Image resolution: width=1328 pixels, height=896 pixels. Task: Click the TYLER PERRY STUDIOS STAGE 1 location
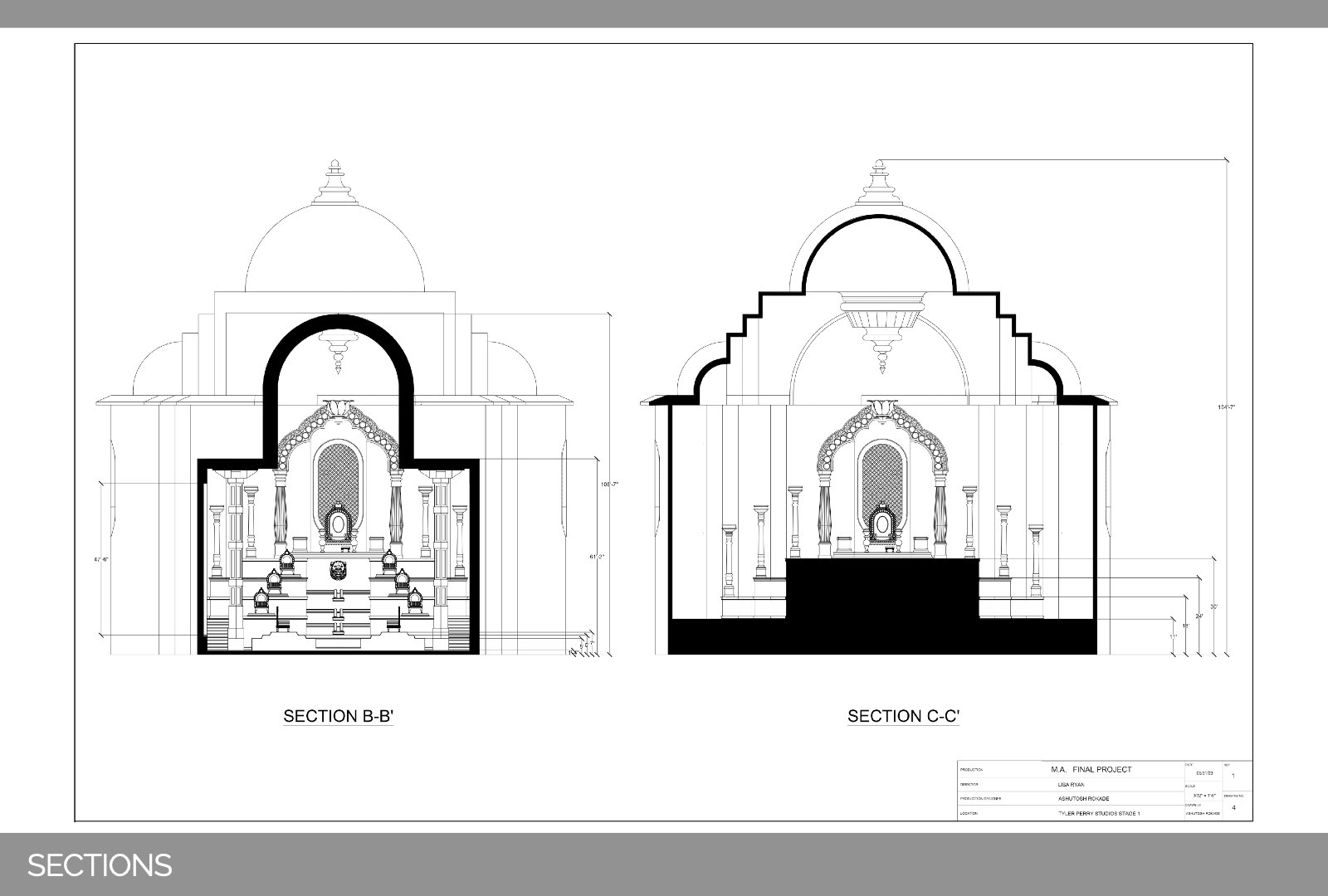(x=1098, y=814)
